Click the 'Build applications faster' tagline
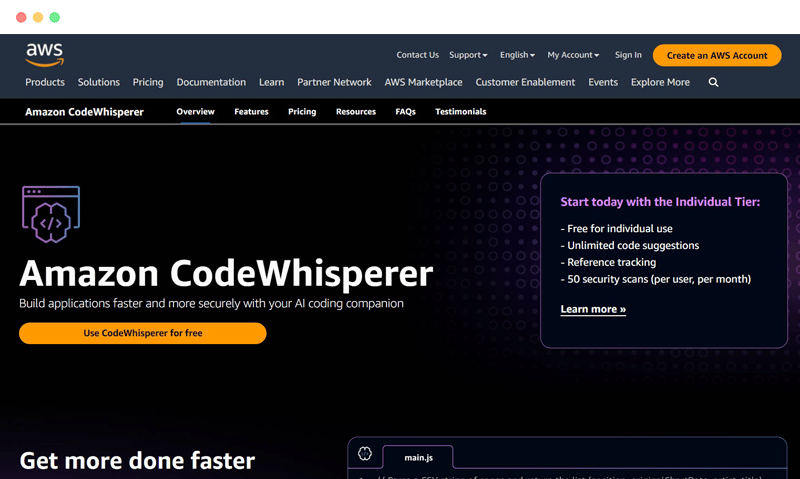Screen dimensions: 800x479 coord(211,304)
